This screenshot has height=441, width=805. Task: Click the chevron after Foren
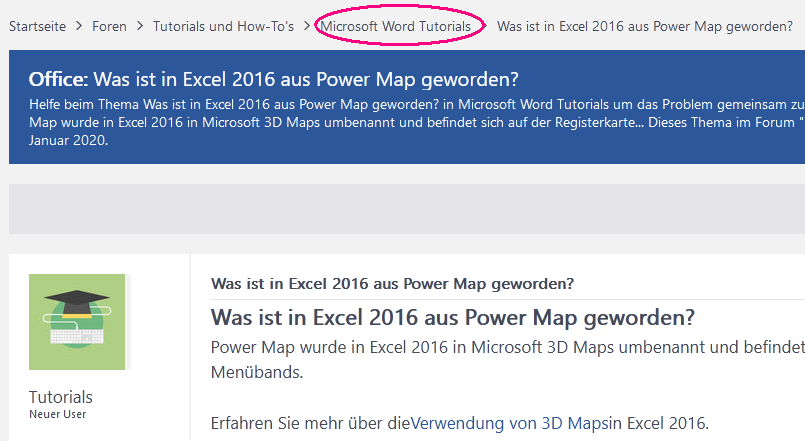[x=140, y=26]
